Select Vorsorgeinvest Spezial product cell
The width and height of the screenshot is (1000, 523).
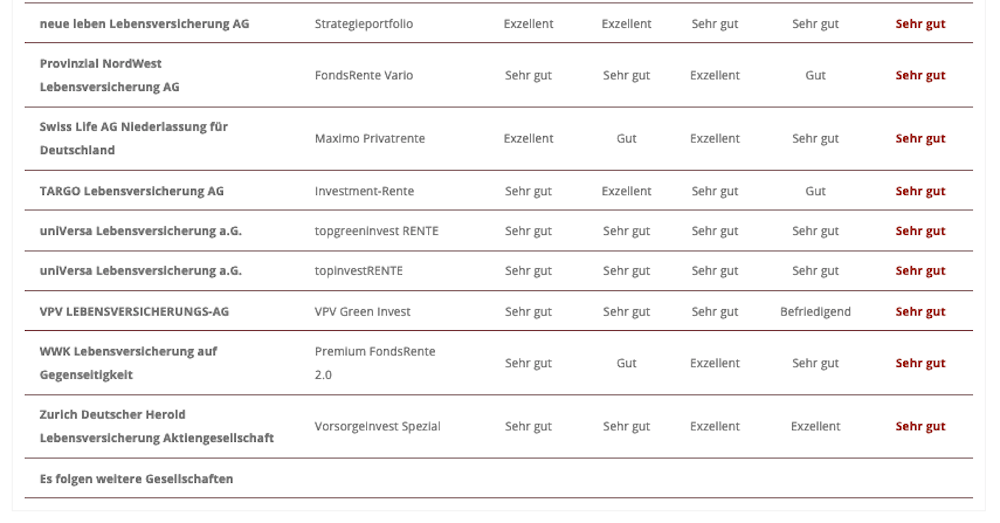pos(378,426)
